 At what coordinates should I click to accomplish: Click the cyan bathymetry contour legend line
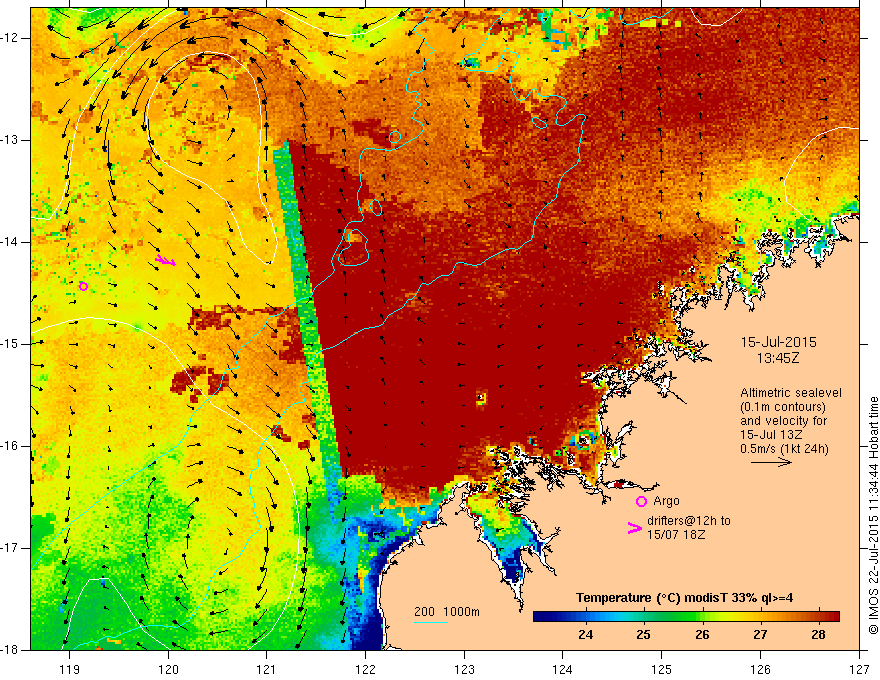coord(431,622)
